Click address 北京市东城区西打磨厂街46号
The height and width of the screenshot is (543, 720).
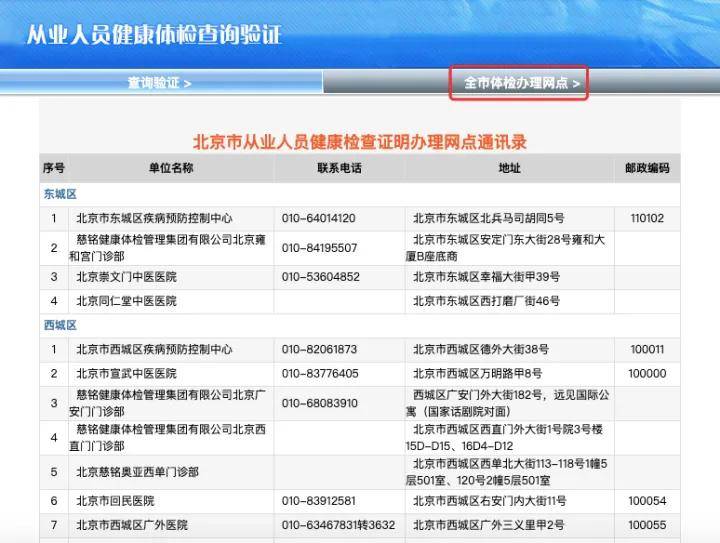coord(486,301)
